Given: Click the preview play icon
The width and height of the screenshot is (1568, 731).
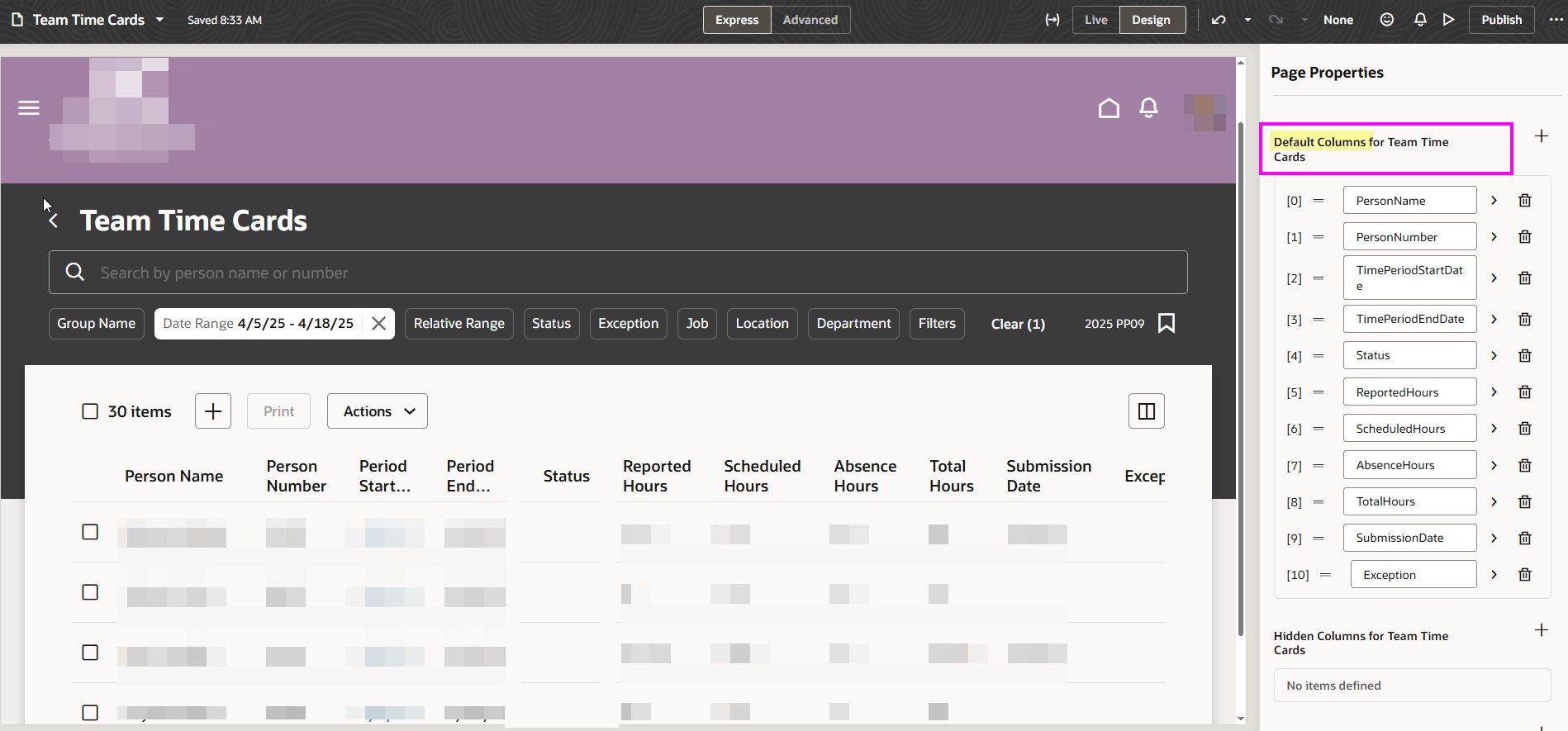Looking at the screenshot, I should pyautogui.click(x=1448, y=20).
